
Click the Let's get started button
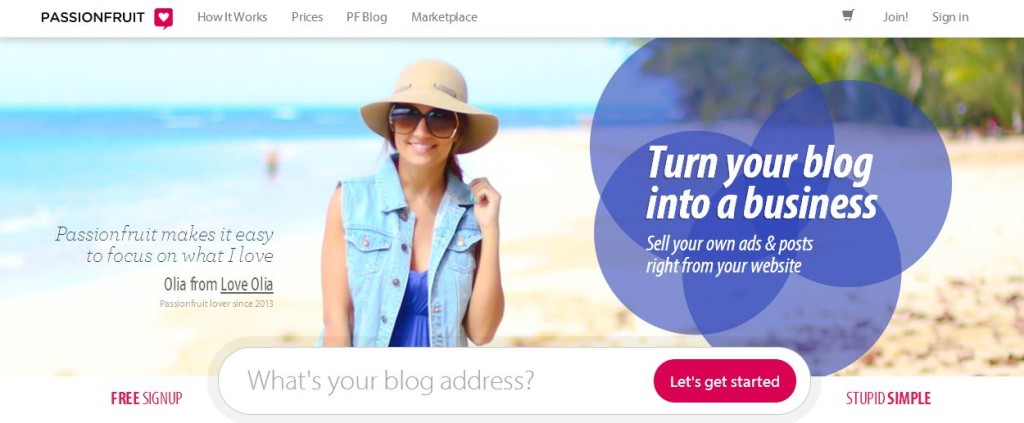pyautogui.click(x=724, y=381)
